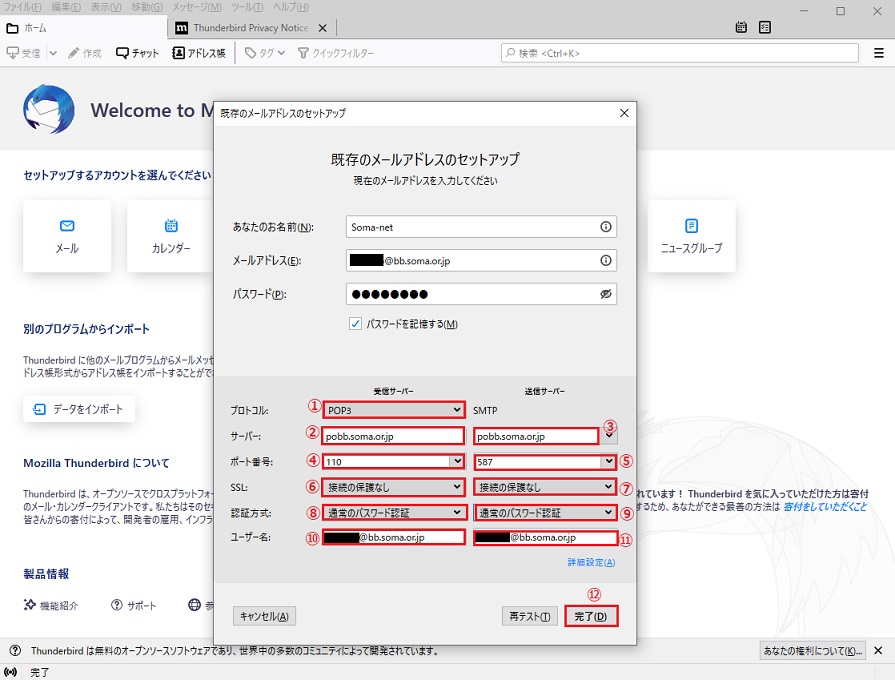Click データをインポート button
This screenshot has width=895, height=680.
pos(79,409)
